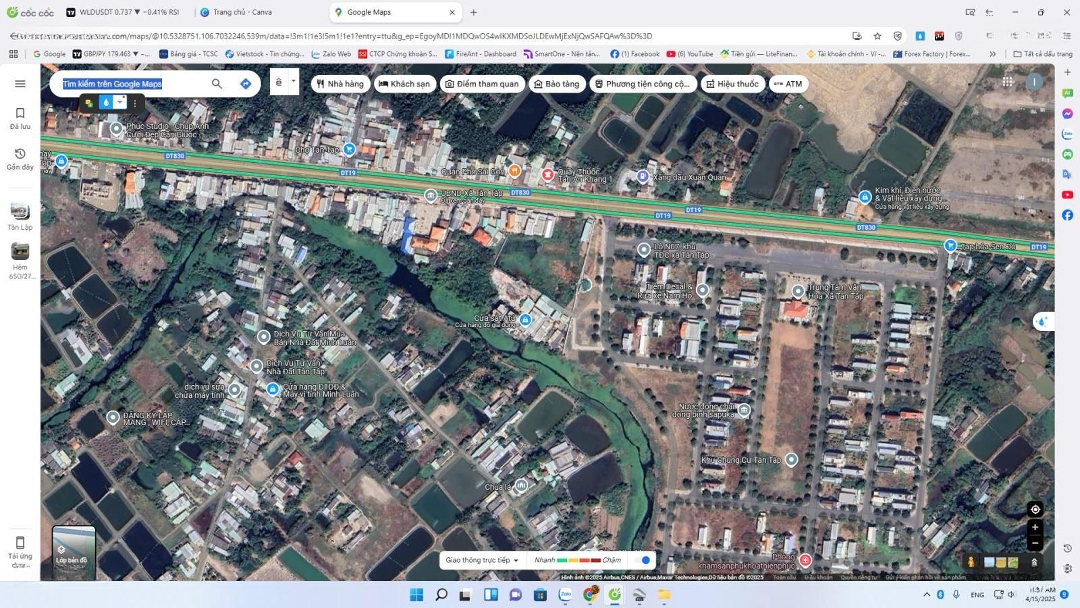Open directions with the blue arrow icon
The image size is (1080, 608).
pyautogui.click(x=246, y=84)
